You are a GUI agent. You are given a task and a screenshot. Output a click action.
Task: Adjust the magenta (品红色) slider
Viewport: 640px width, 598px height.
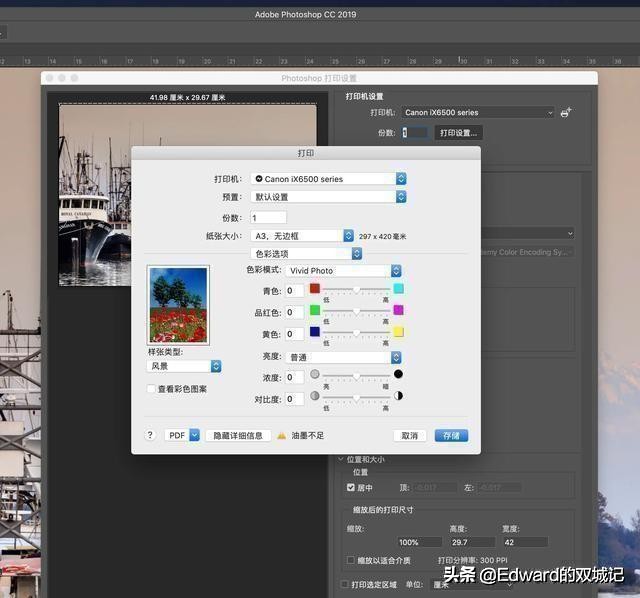(356, 311)
